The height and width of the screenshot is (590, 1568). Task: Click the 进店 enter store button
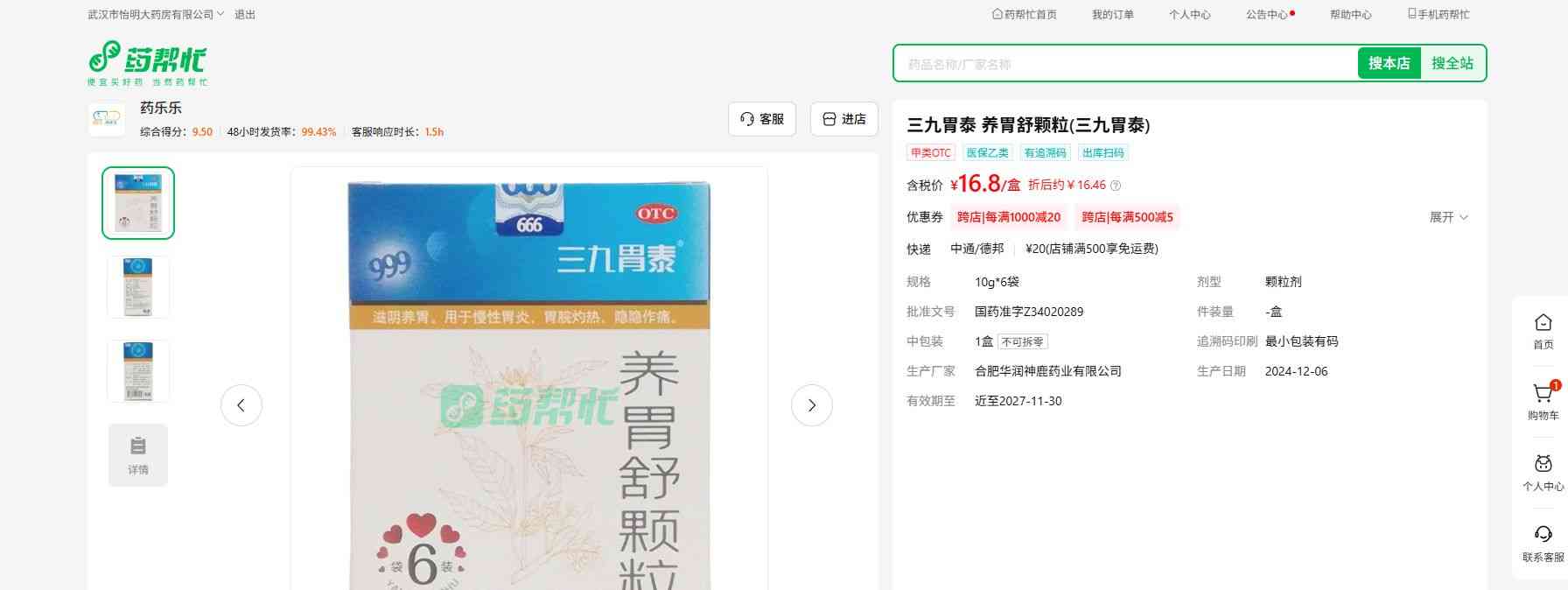coord(844,119)
